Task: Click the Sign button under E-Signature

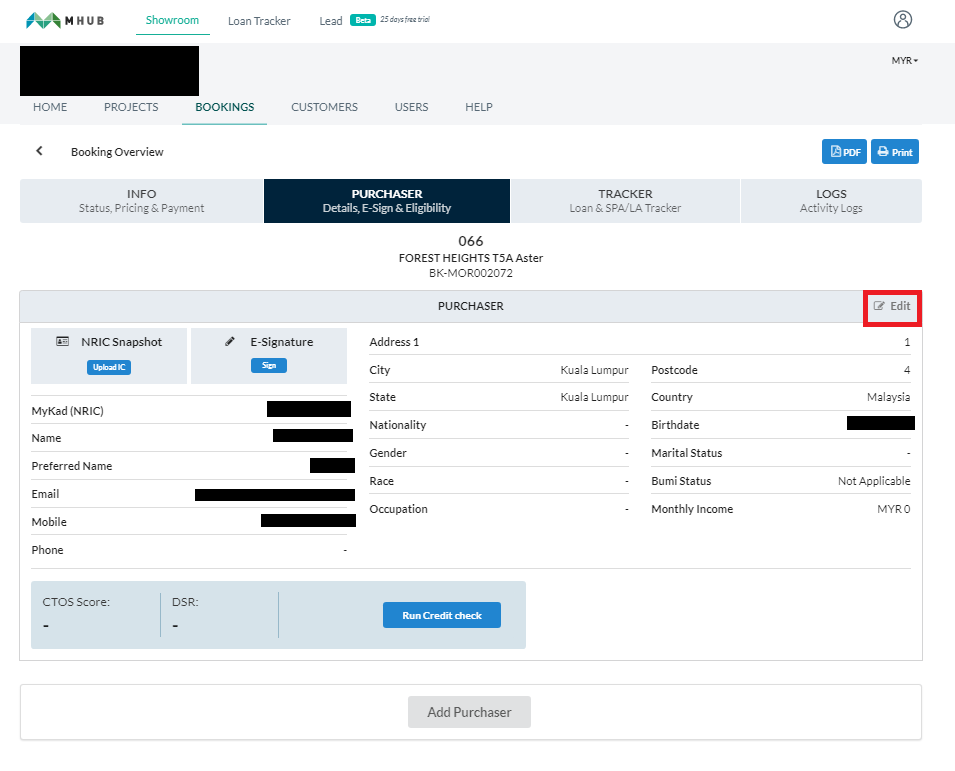Action: [x=269, y=365]
